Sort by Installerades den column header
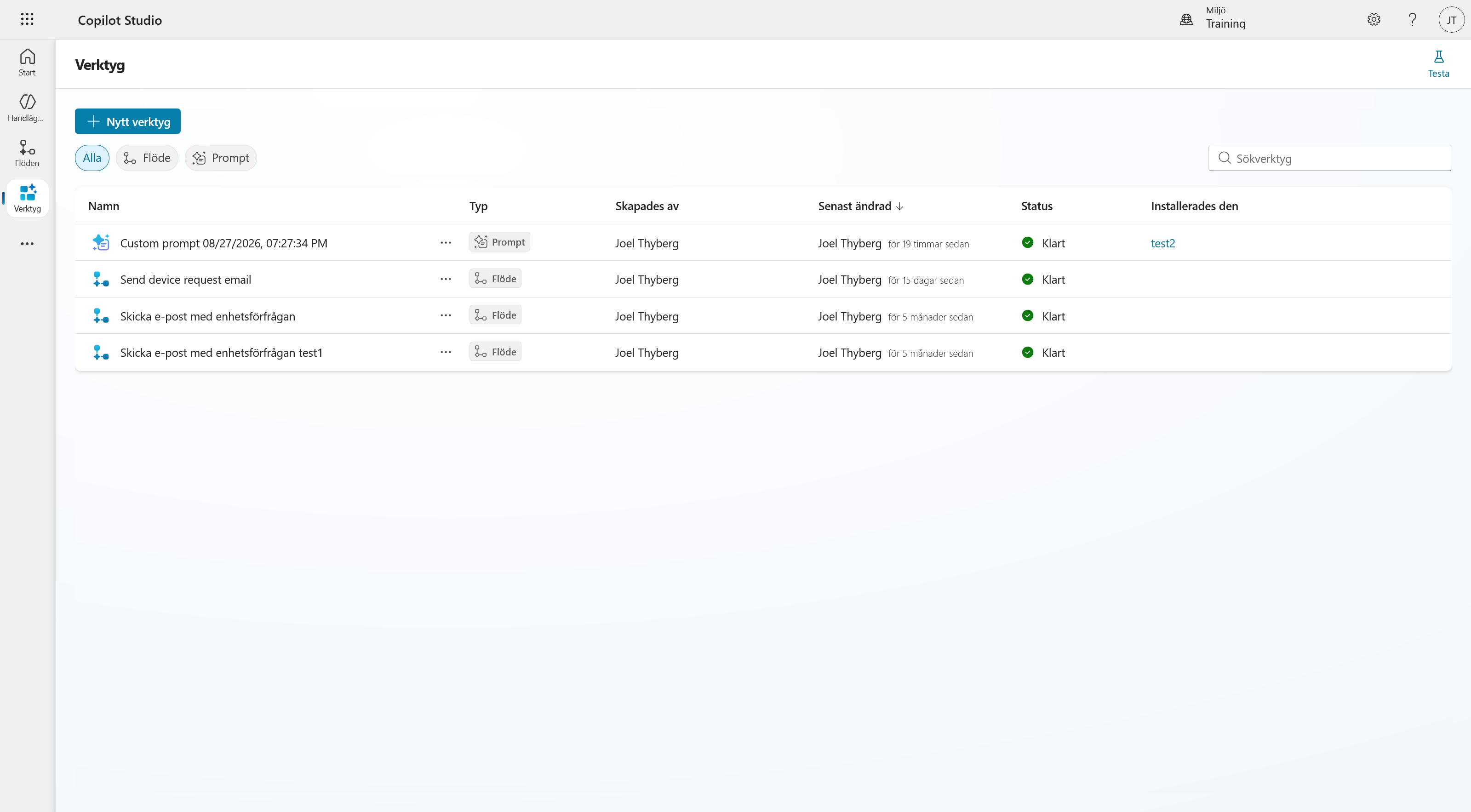Screen dimensions: 1471x812 tap(1194, 206)
